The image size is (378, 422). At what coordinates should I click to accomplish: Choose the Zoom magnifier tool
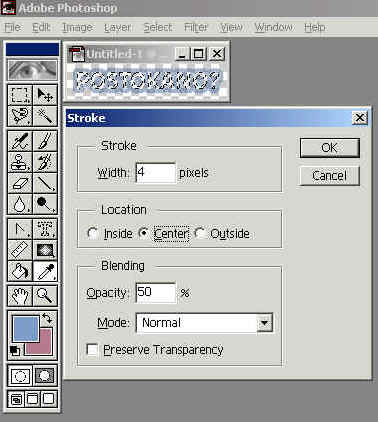point(45,296)
